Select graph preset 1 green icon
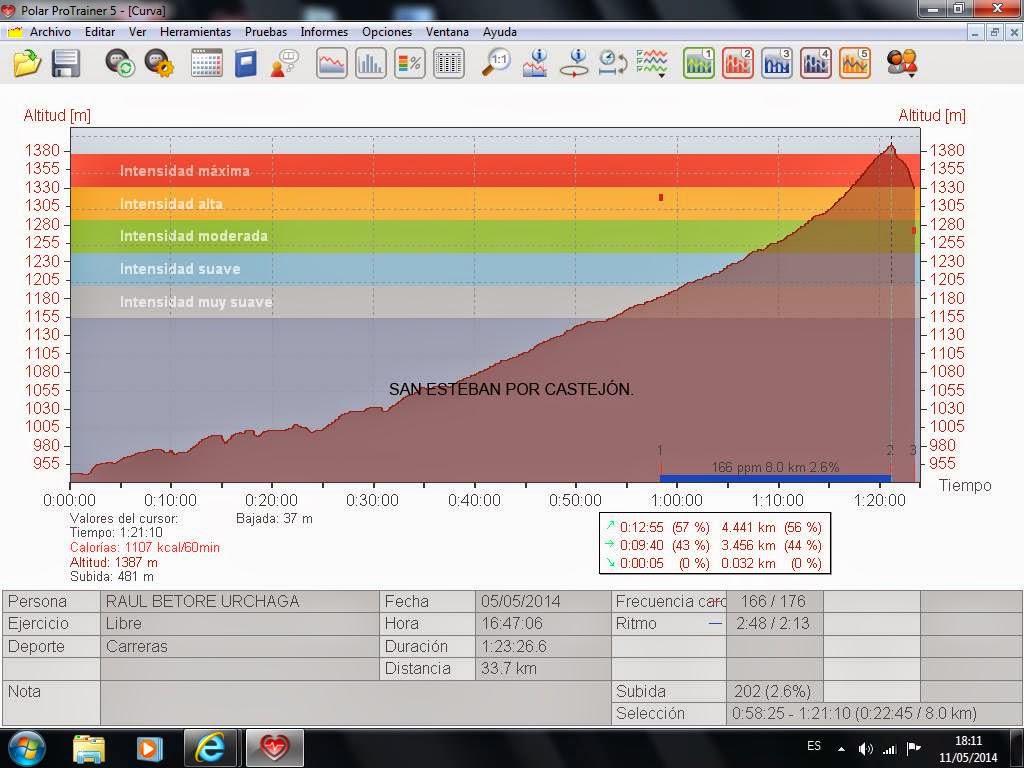 point(699,63)
